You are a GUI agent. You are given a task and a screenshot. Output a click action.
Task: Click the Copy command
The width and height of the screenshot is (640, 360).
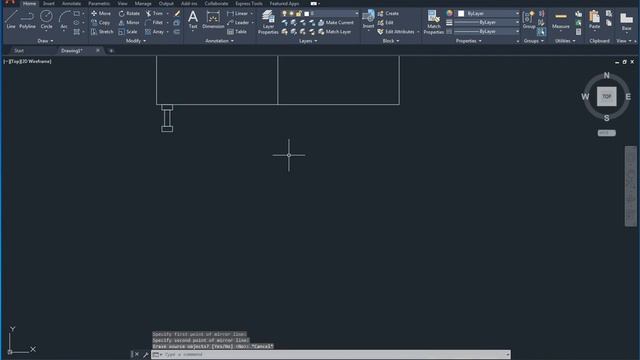point(100,22)
